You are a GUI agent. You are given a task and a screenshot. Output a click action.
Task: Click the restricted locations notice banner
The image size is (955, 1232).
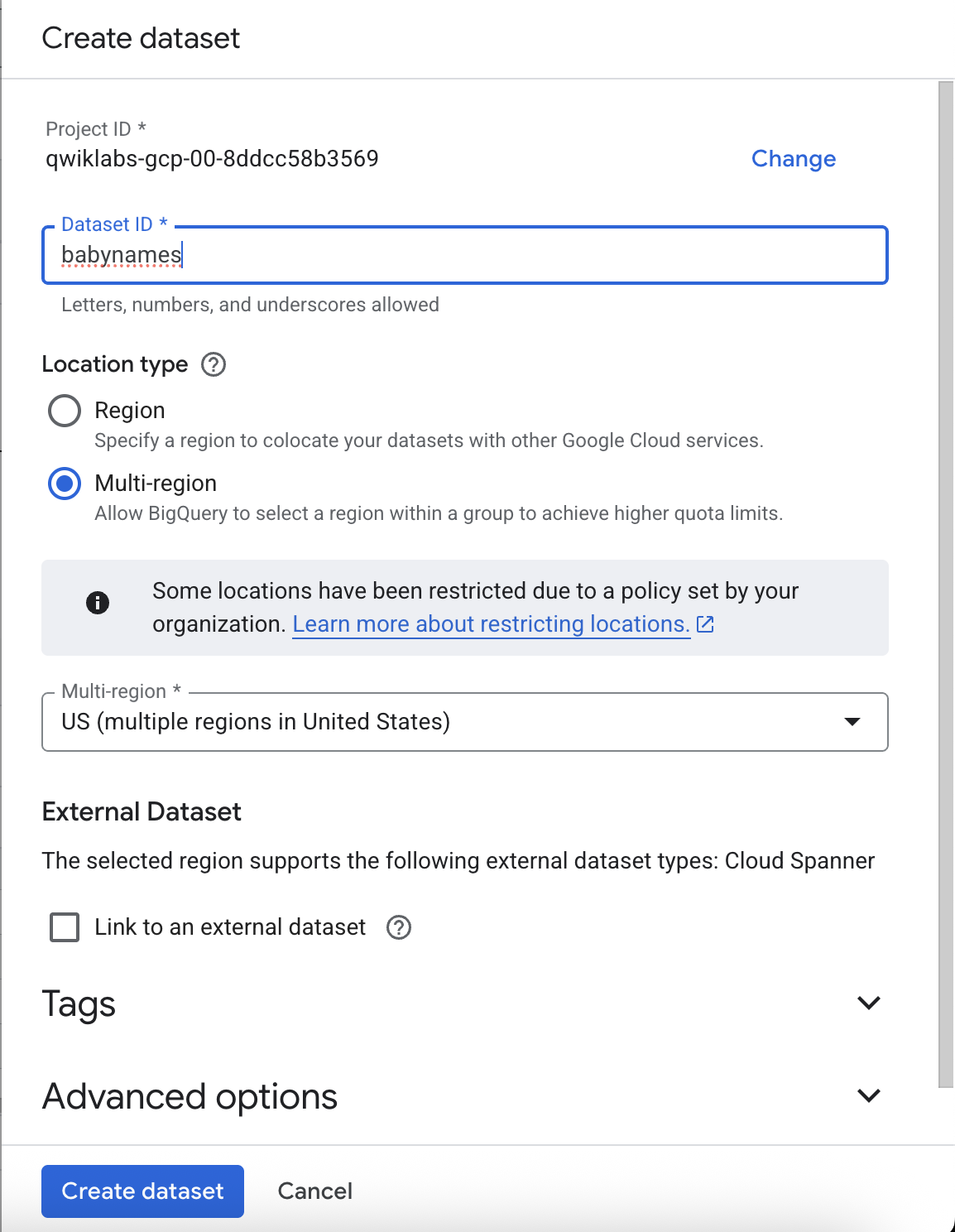(463, 607)
